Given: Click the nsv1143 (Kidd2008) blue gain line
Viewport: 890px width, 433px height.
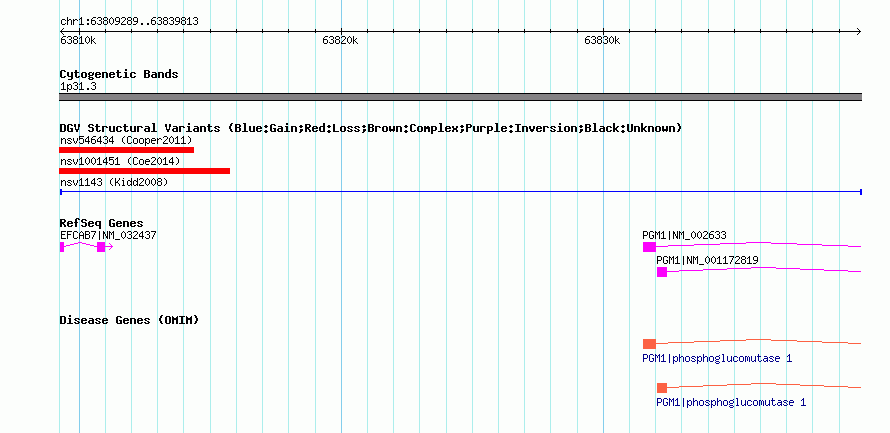Looking at the screenshot, I should [460, 192].
